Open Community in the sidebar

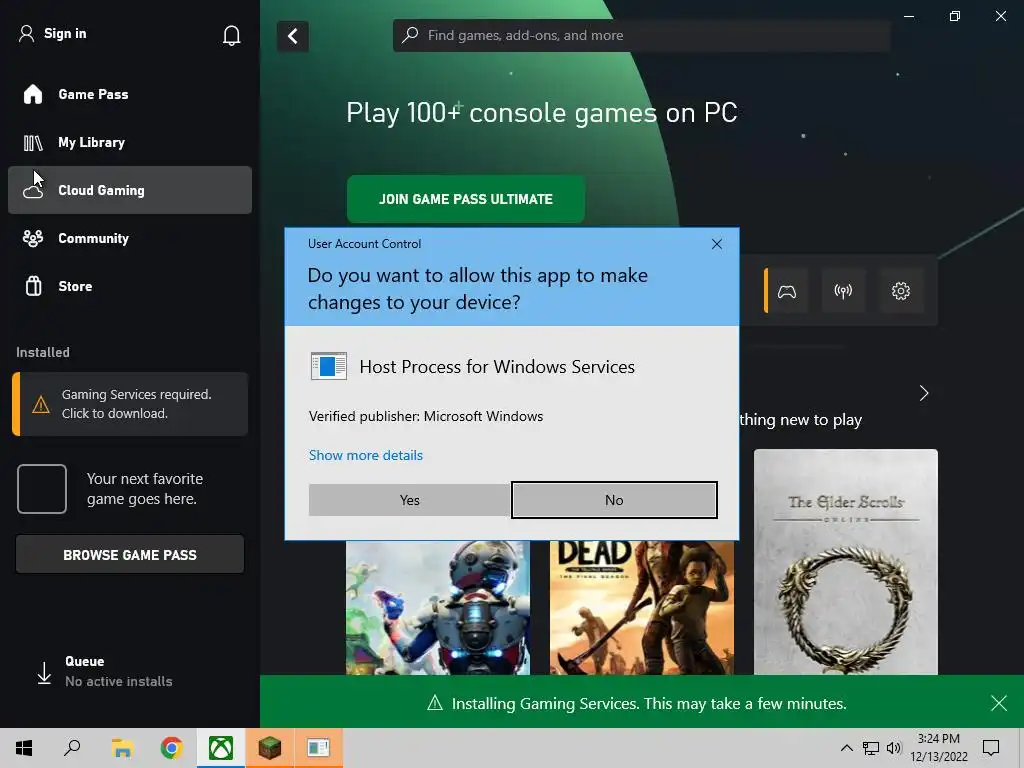click(x=130, y=238)
